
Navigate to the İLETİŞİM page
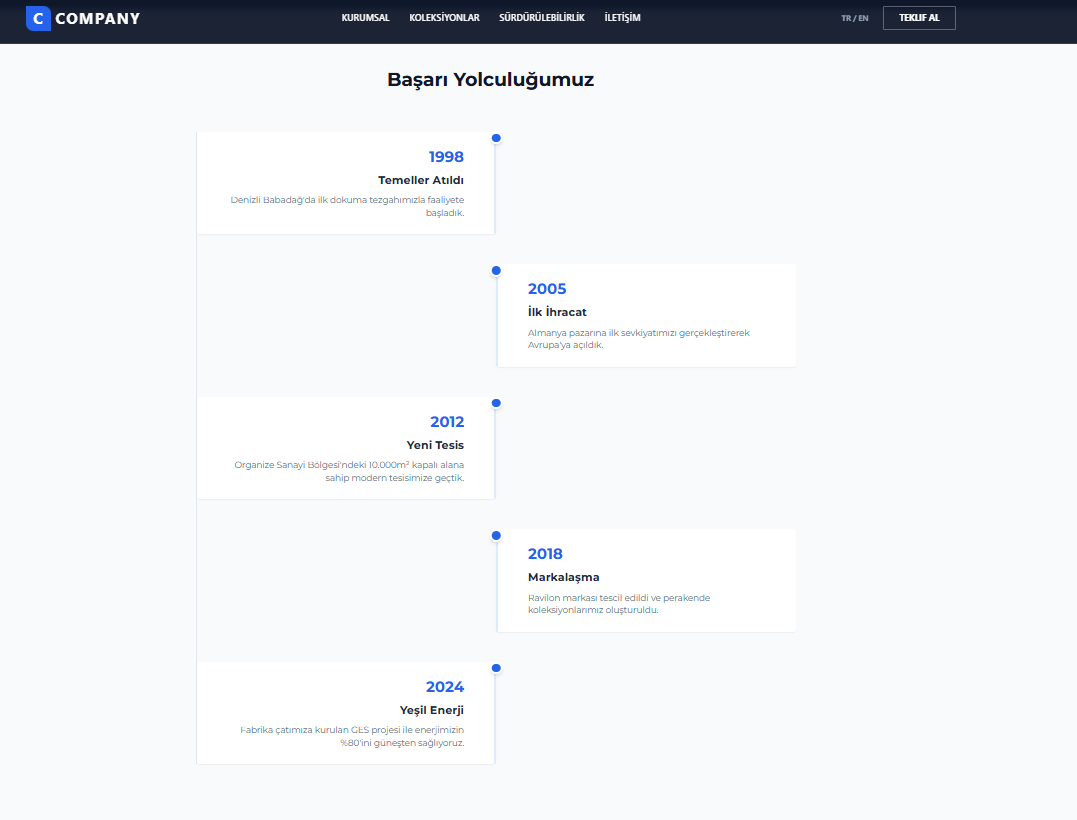[x=622, y=18]
